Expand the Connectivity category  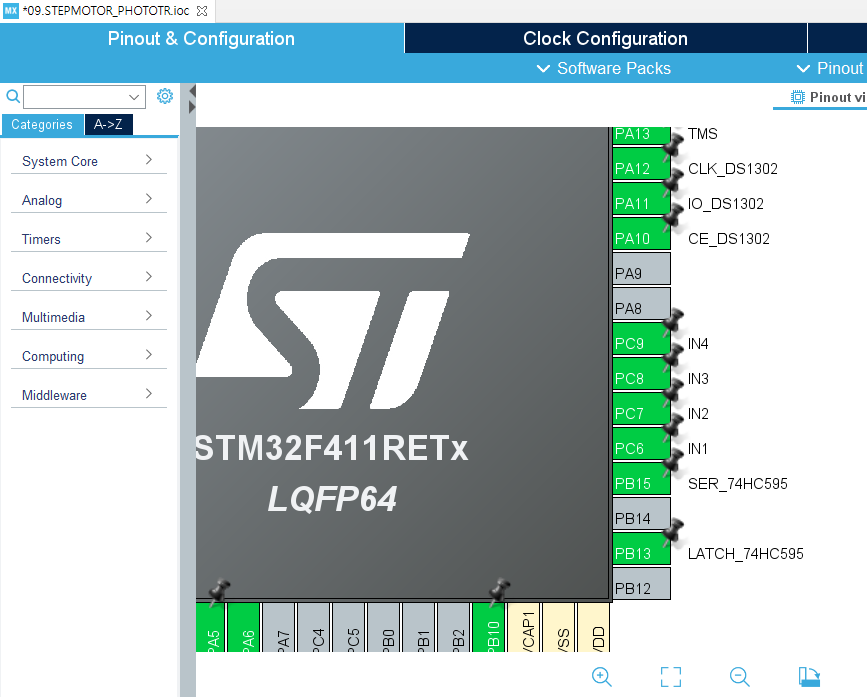pos(88,277)
